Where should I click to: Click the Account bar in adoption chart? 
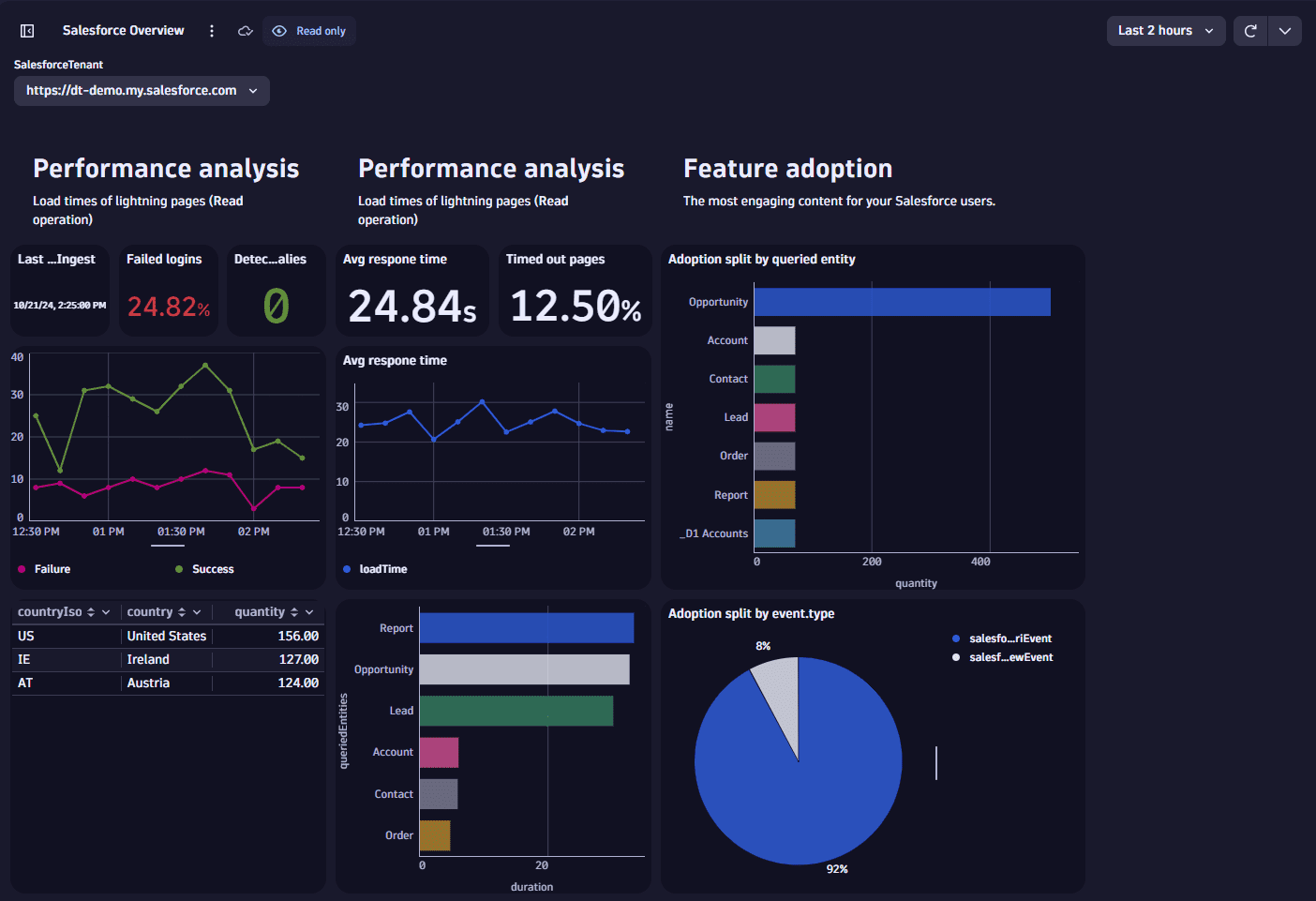point(774,340)
